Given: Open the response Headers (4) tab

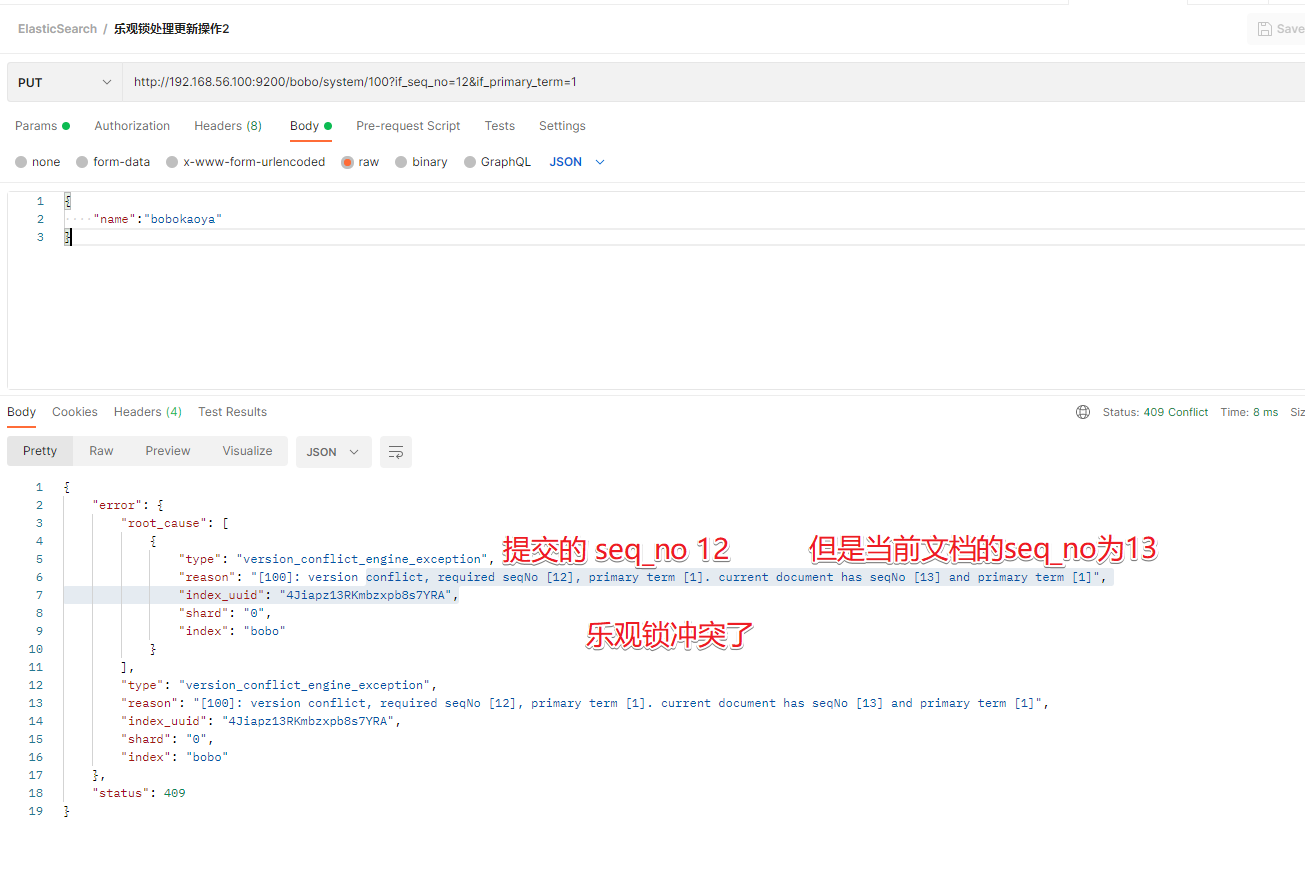Looking at the screenshot, I should coord(148,412).
